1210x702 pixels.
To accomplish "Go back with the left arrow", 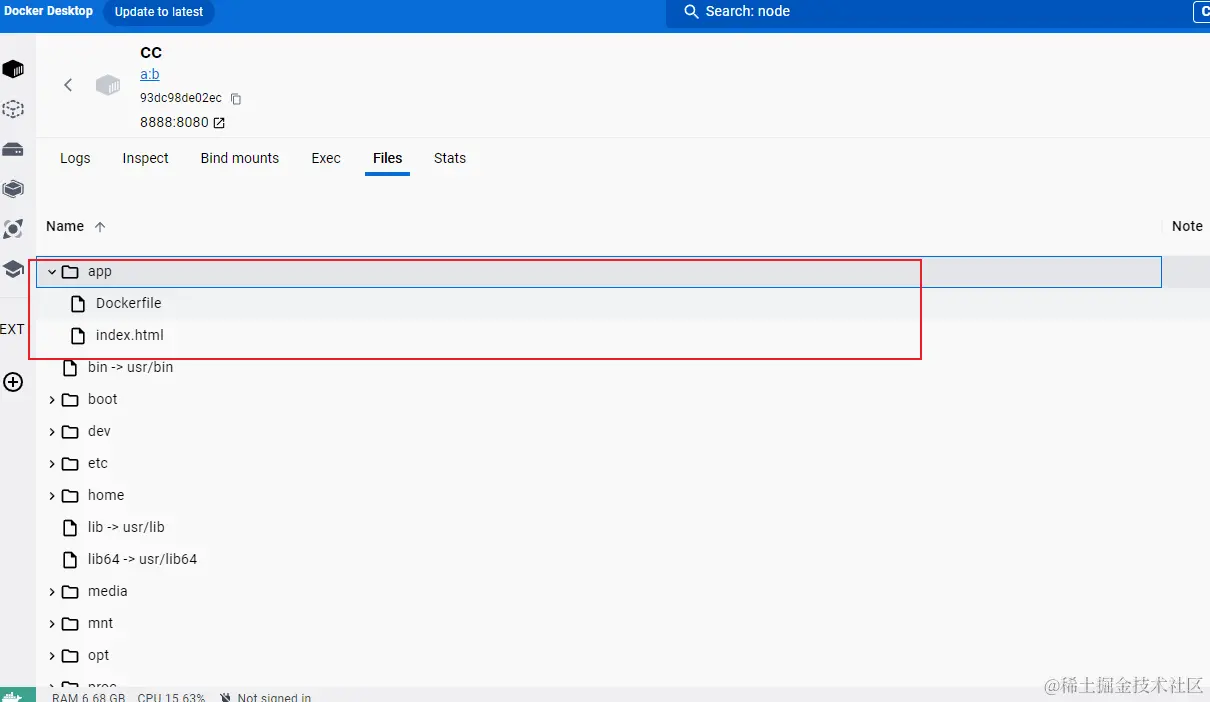I will click(x=68, y=85).
